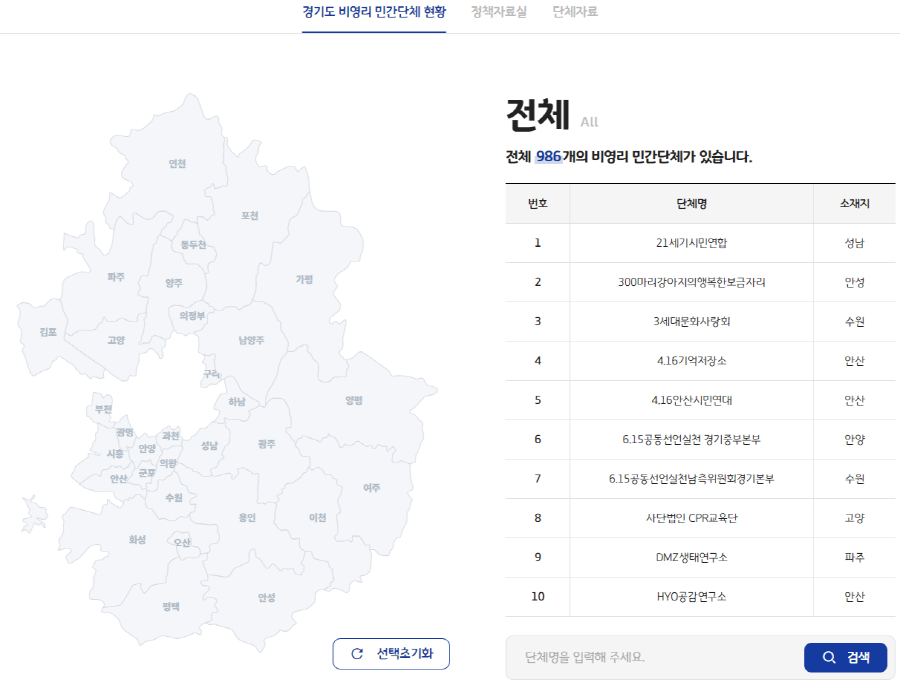This screenshot has width=900, height=681.
Task: Click the 소재지 column header
Action: coord(855,203)
